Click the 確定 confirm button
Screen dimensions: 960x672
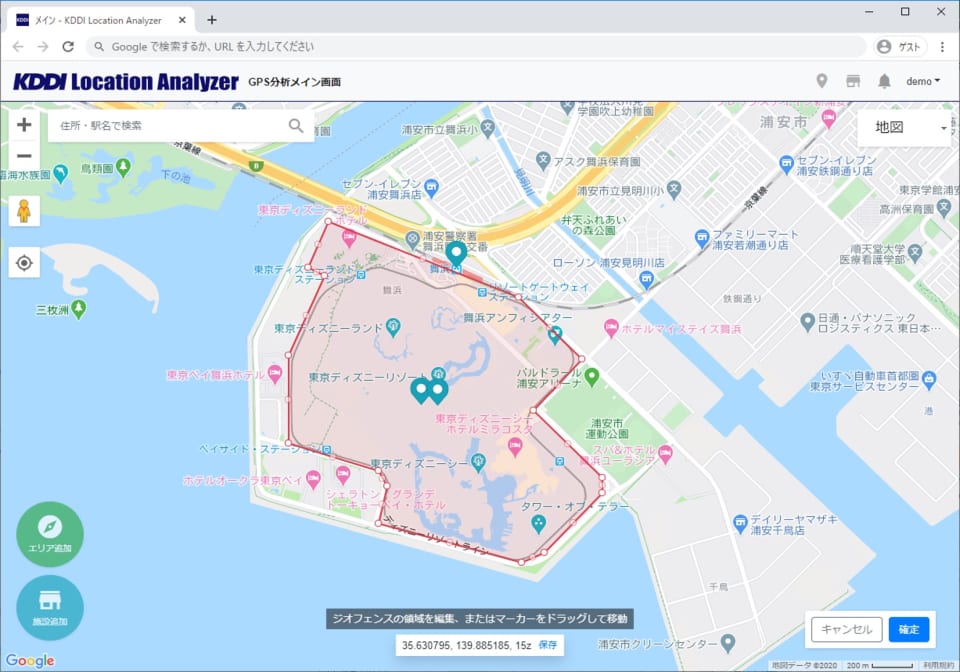tap(909, 629)
